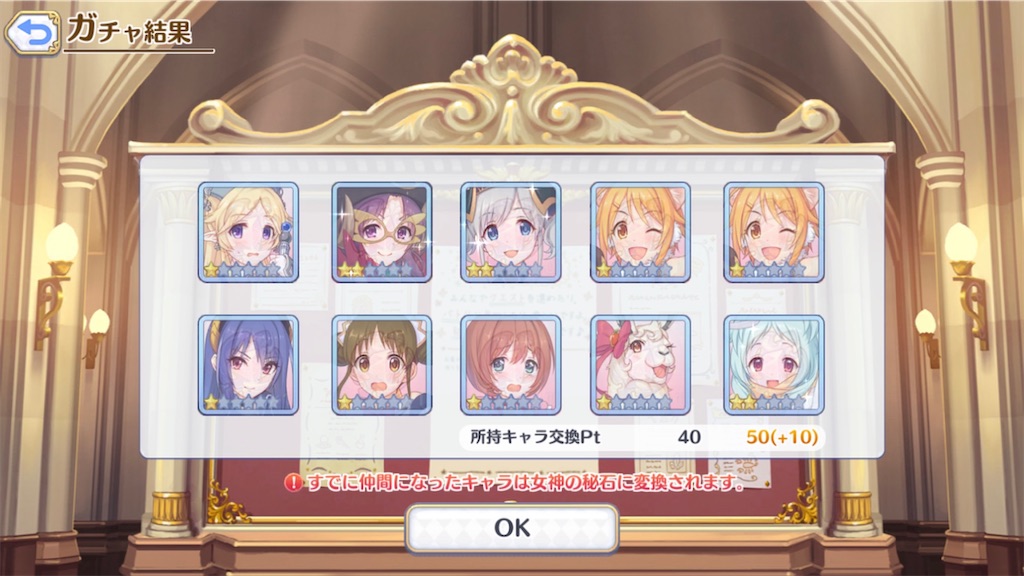
Task: Confirm results with the OK button
Action: (512, 528)
